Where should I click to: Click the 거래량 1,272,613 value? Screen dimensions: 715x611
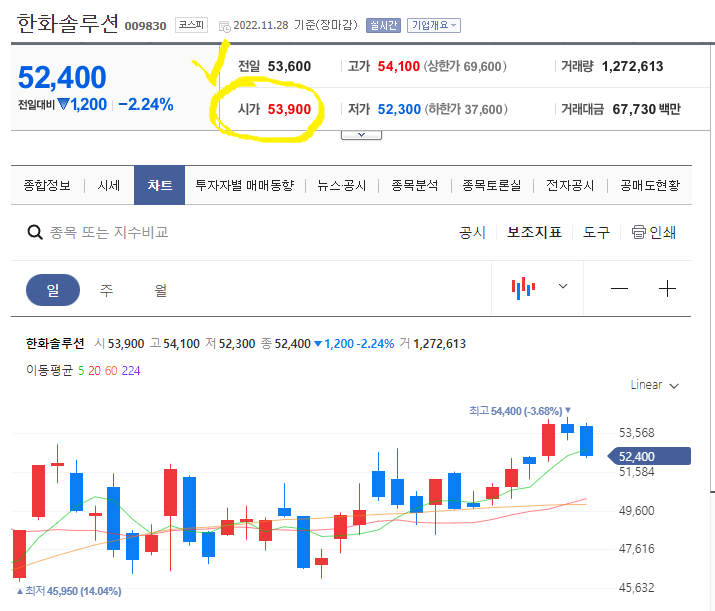coord(632,67)
